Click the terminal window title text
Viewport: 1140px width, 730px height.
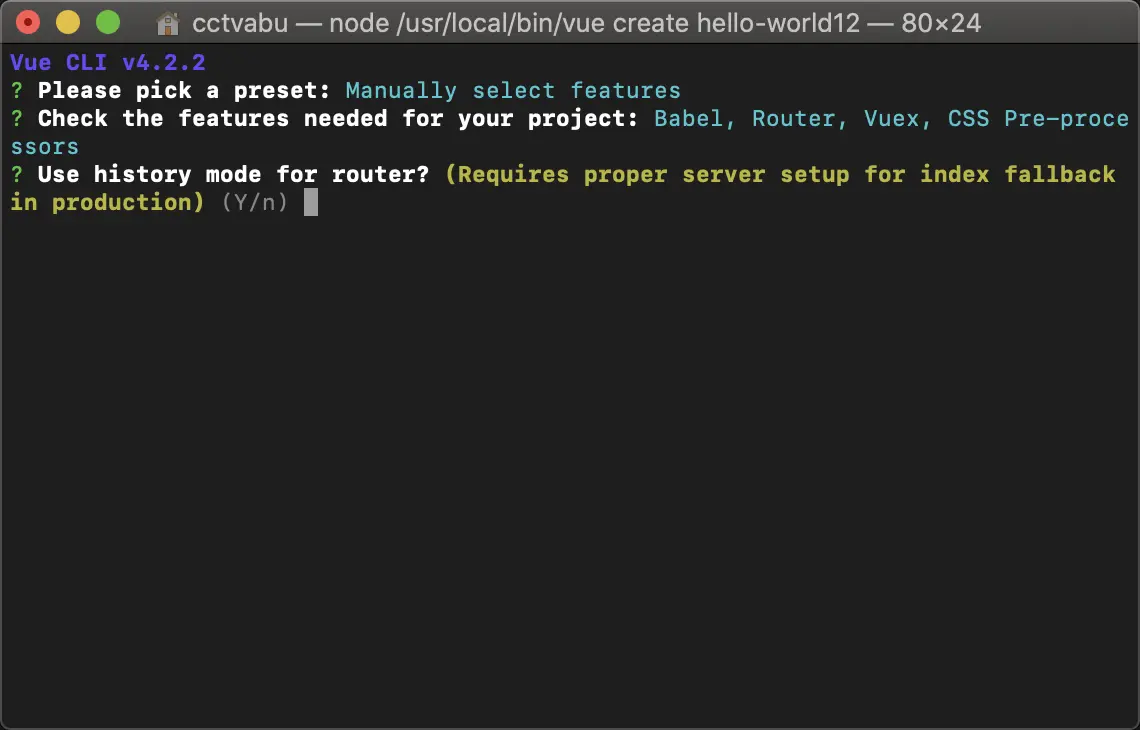pos(587,23)
